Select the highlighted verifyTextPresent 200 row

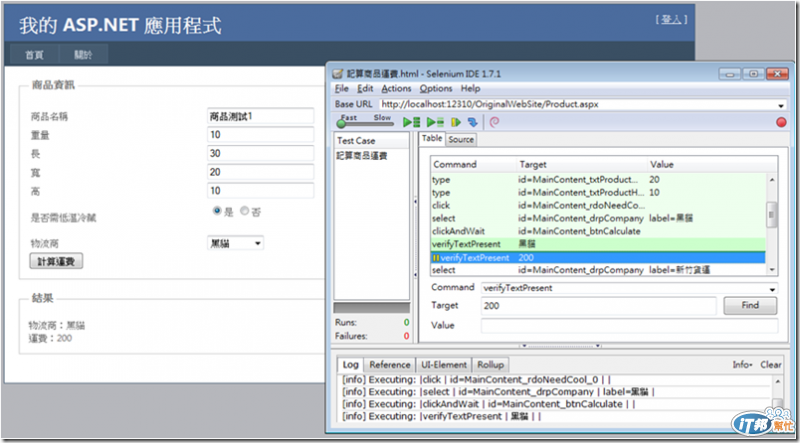click(x=598, y=258)
